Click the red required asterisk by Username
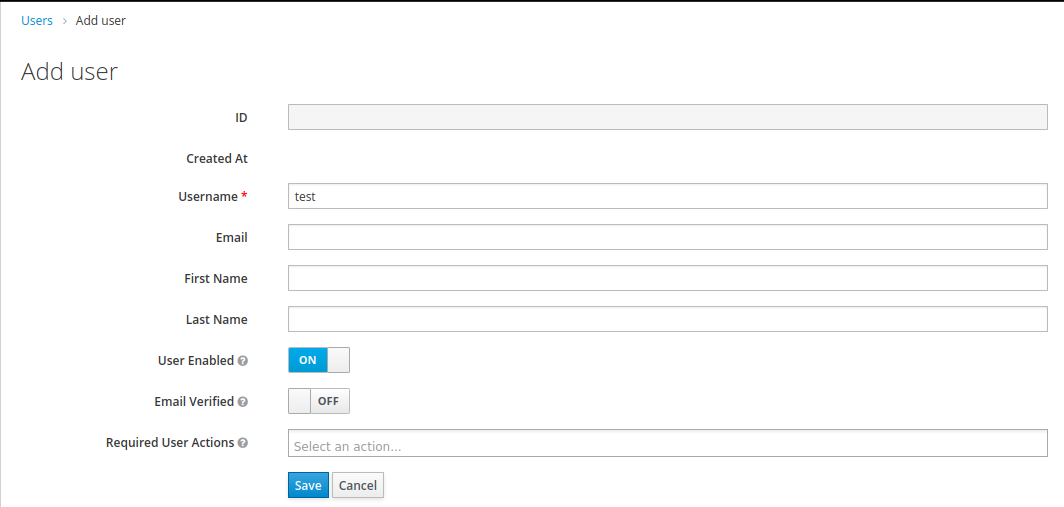Viewport: 1064px width, 507px height. (x=244, y=197)
